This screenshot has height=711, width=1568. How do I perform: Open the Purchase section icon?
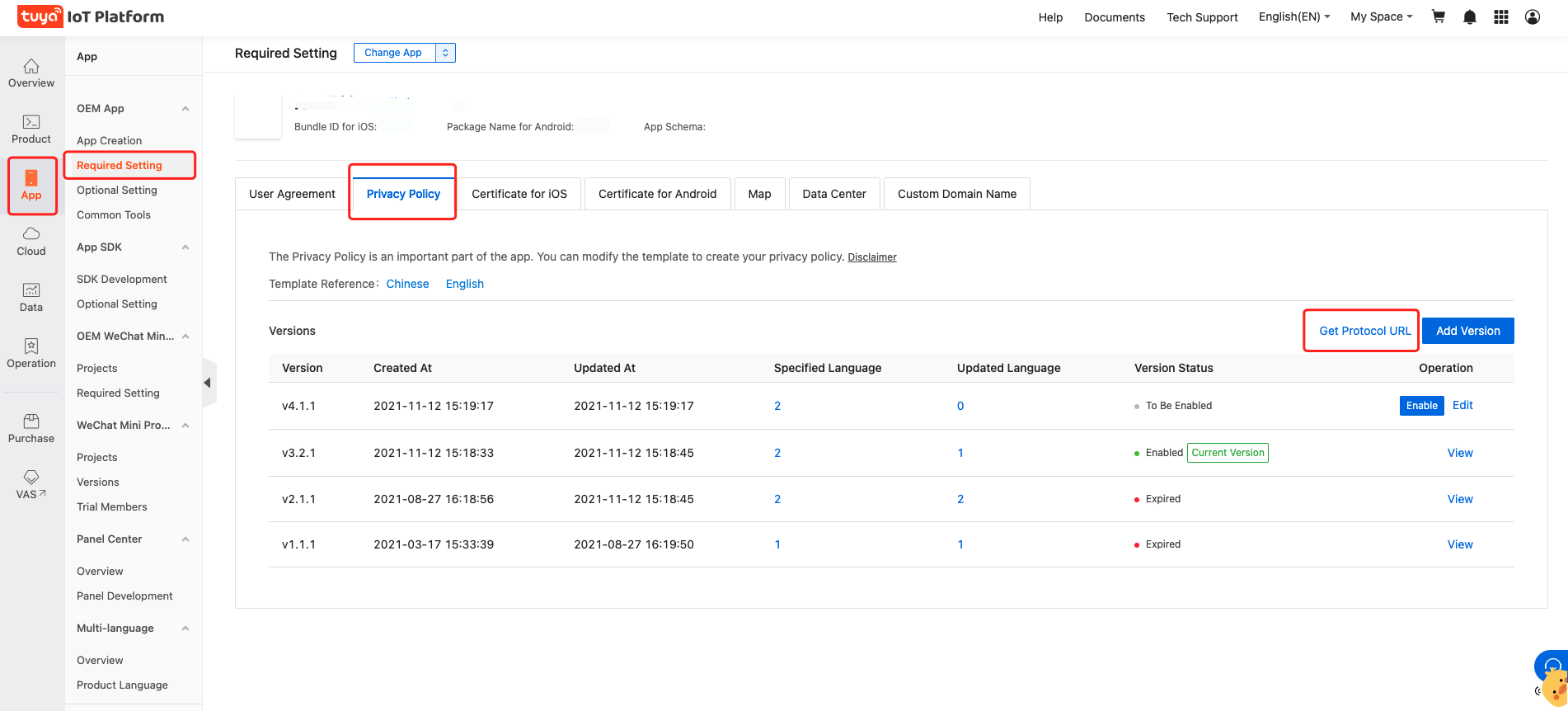31,429
